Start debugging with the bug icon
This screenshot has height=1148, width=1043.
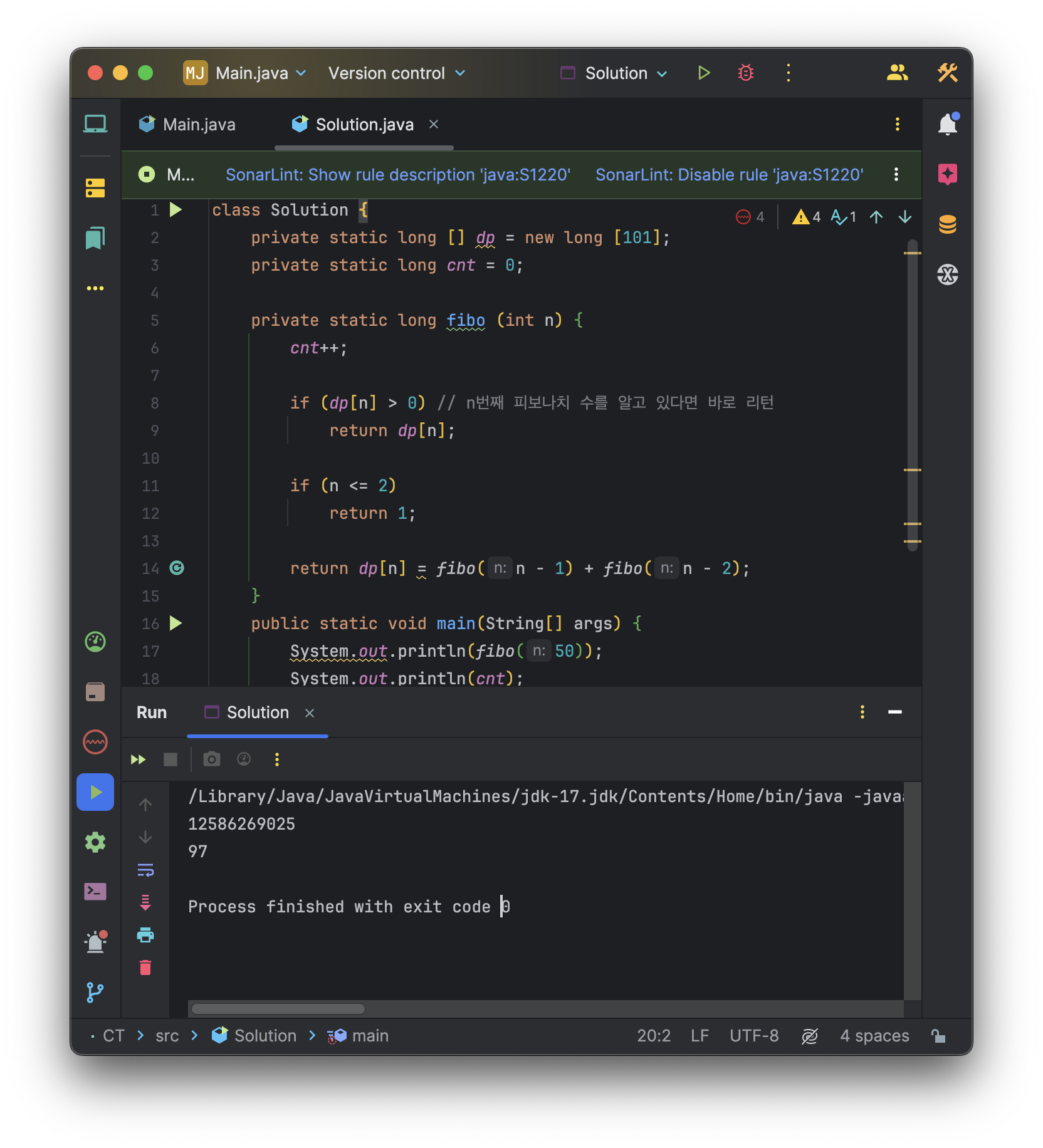(745, 73)
